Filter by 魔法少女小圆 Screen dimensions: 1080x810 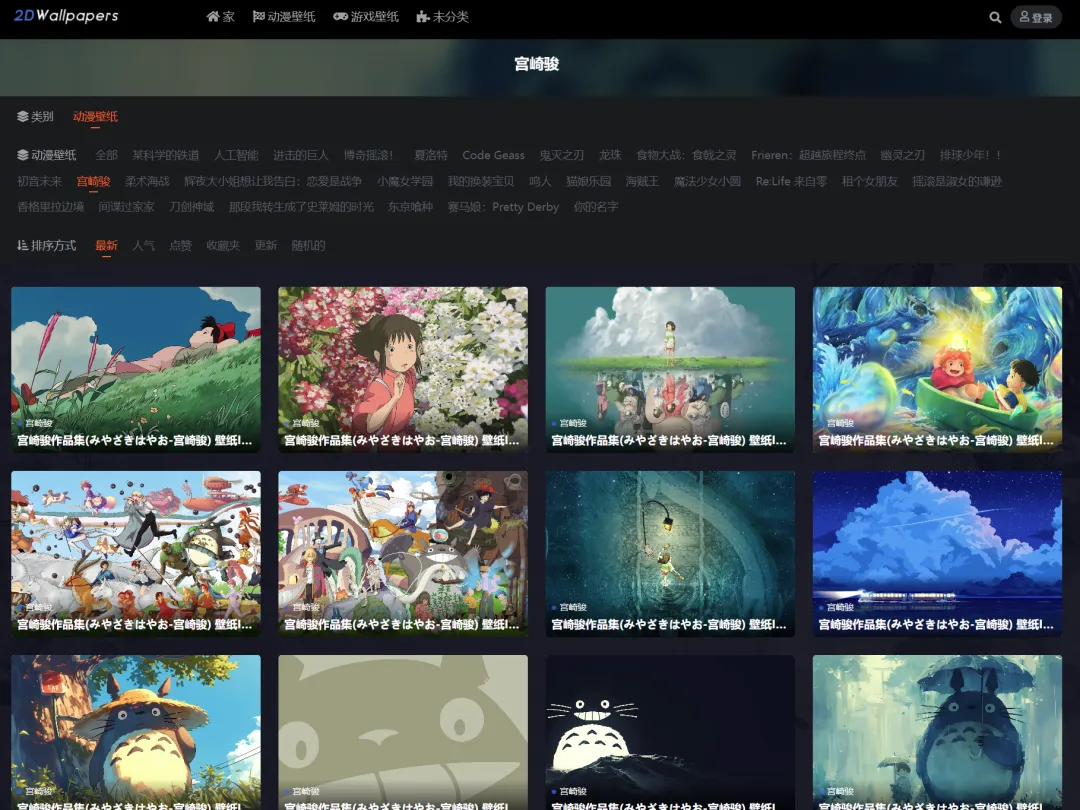click(707, 181)
